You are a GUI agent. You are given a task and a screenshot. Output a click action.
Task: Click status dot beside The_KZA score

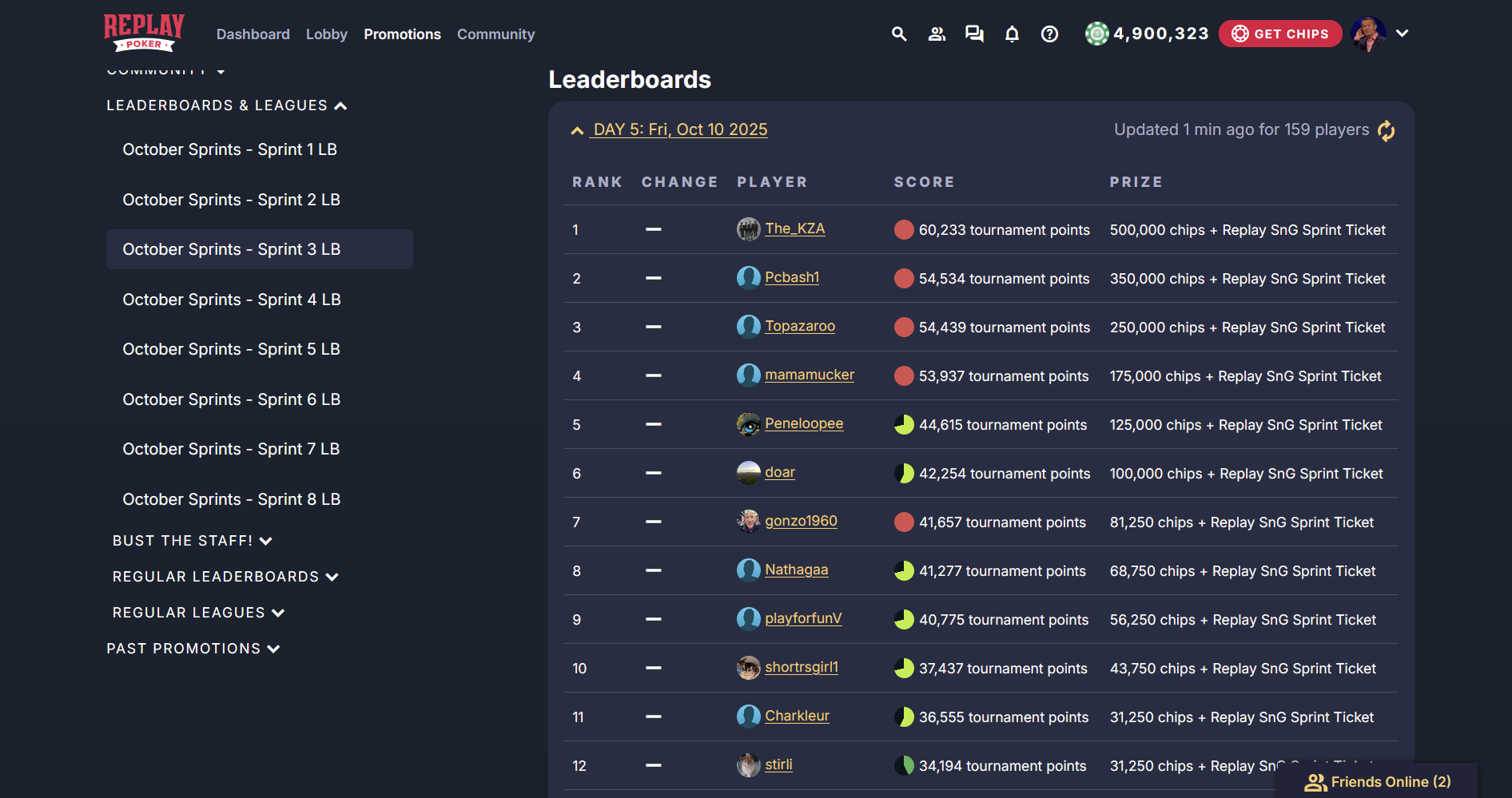coord(904,230)
